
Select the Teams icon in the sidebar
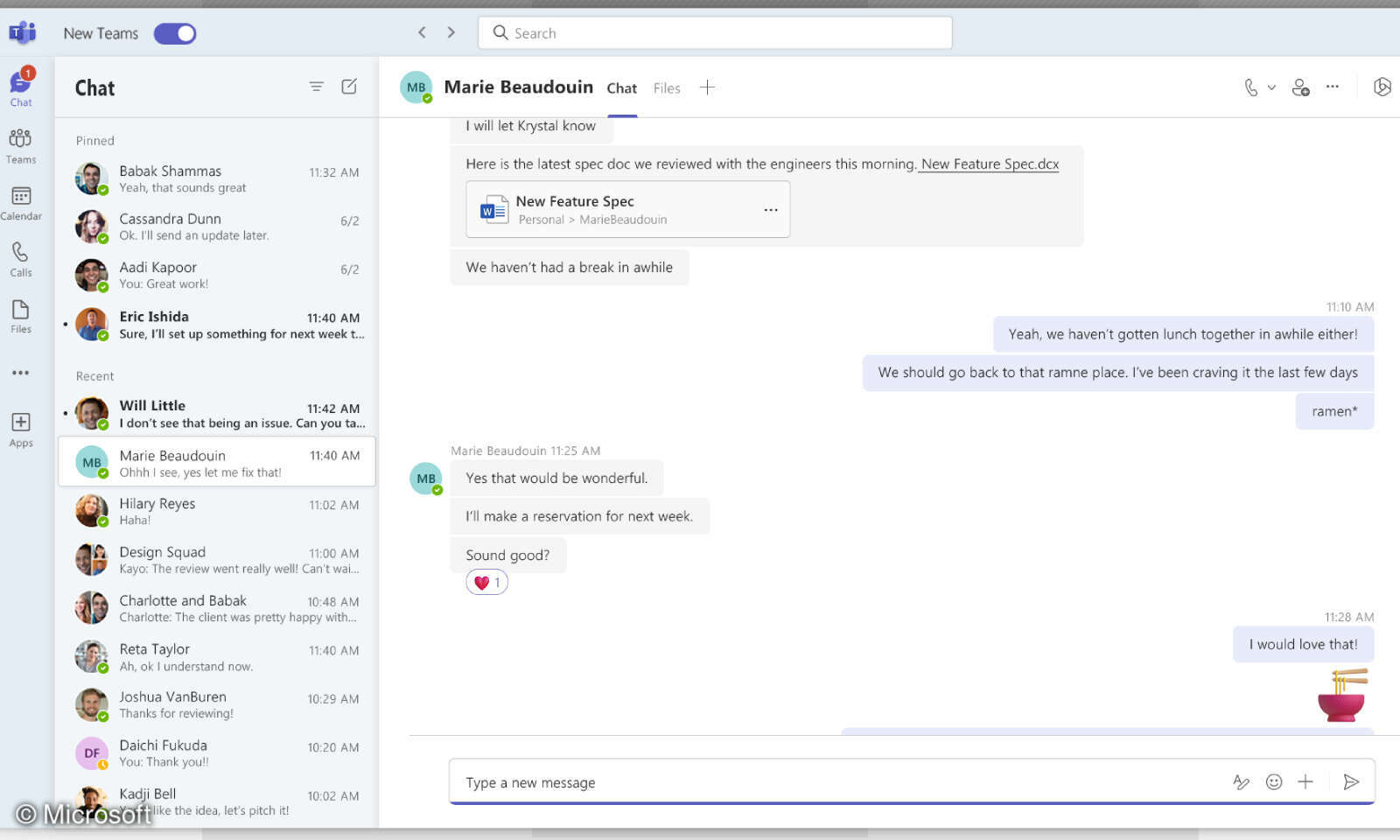point(20,142)
